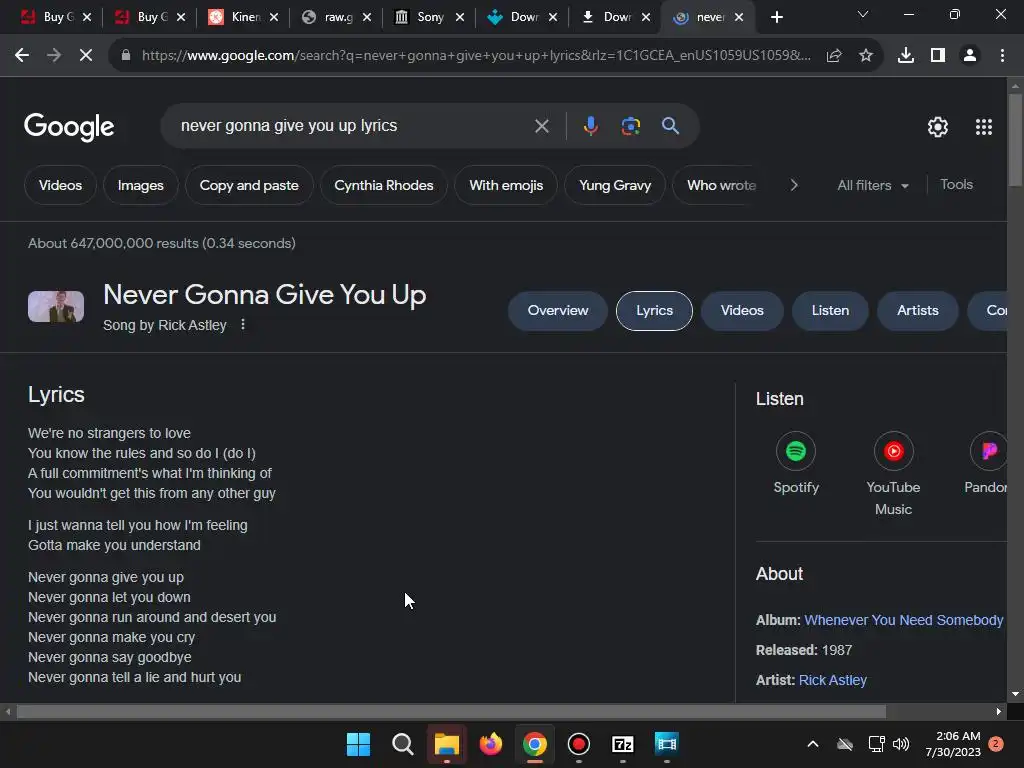Open 7-Zip from the taskbar

click(623, 744)
